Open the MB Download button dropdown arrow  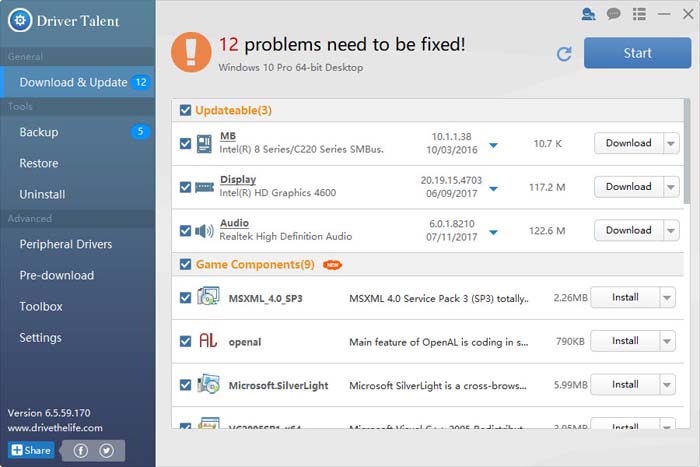(x=671, y=143)
